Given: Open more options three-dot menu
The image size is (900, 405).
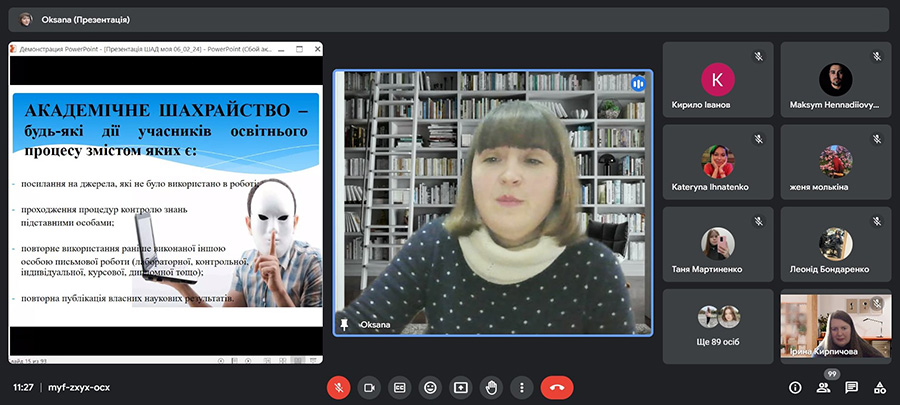Looking at the screenshot, I should click(x=522, y=388).
